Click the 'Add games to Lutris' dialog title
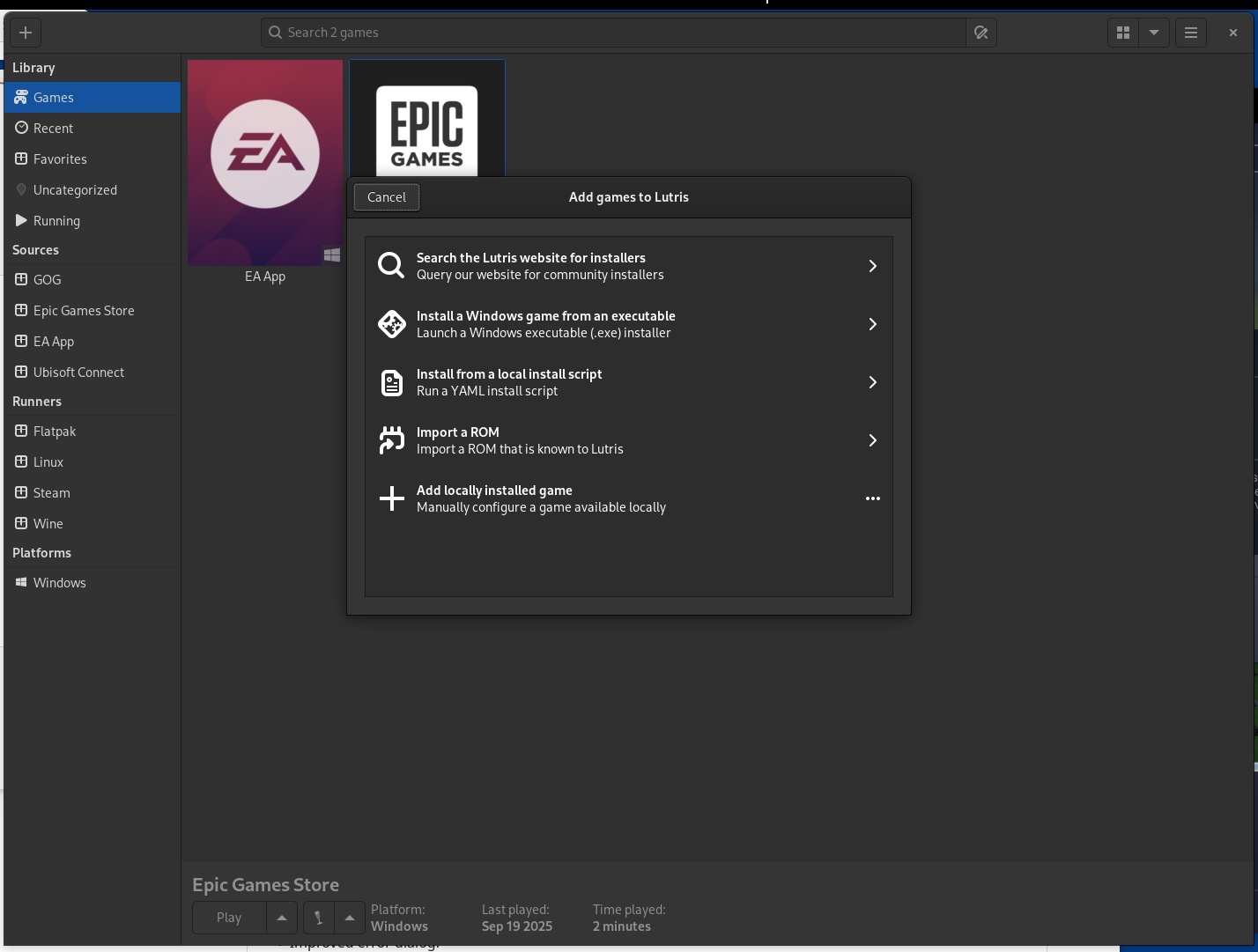The width and height of the screenshot is (1258, 952). 629,197
